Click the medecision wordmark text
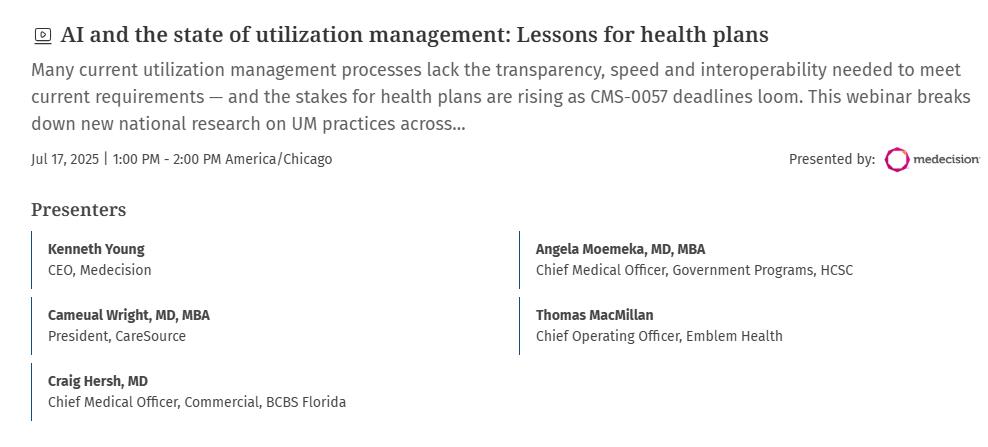This screenshot has width=988, height=447. [x=946, y=160]
